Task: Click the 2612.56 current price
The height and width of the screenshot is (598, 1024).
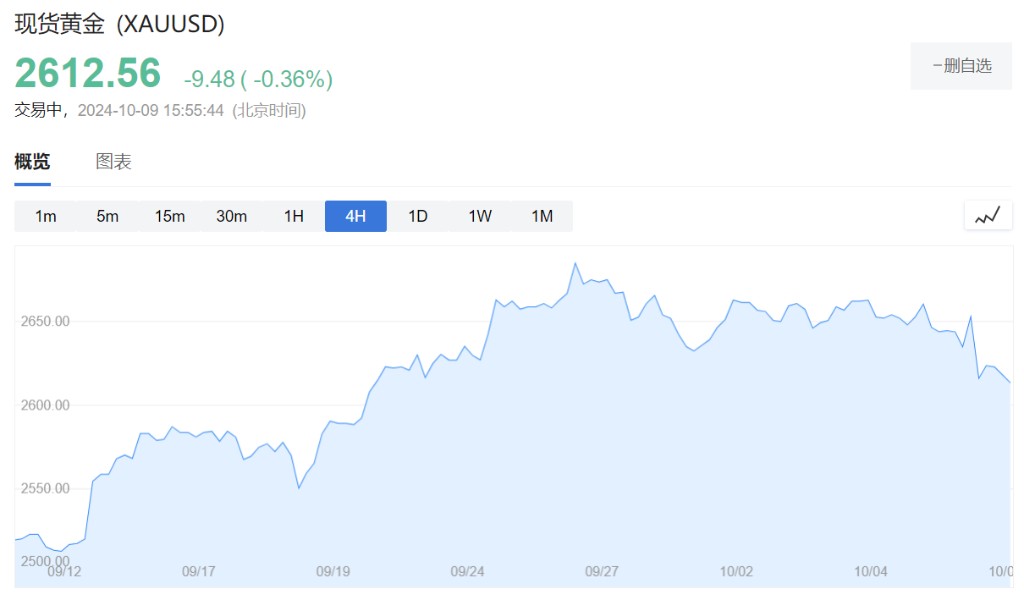Action: click(x=88, y=74)
